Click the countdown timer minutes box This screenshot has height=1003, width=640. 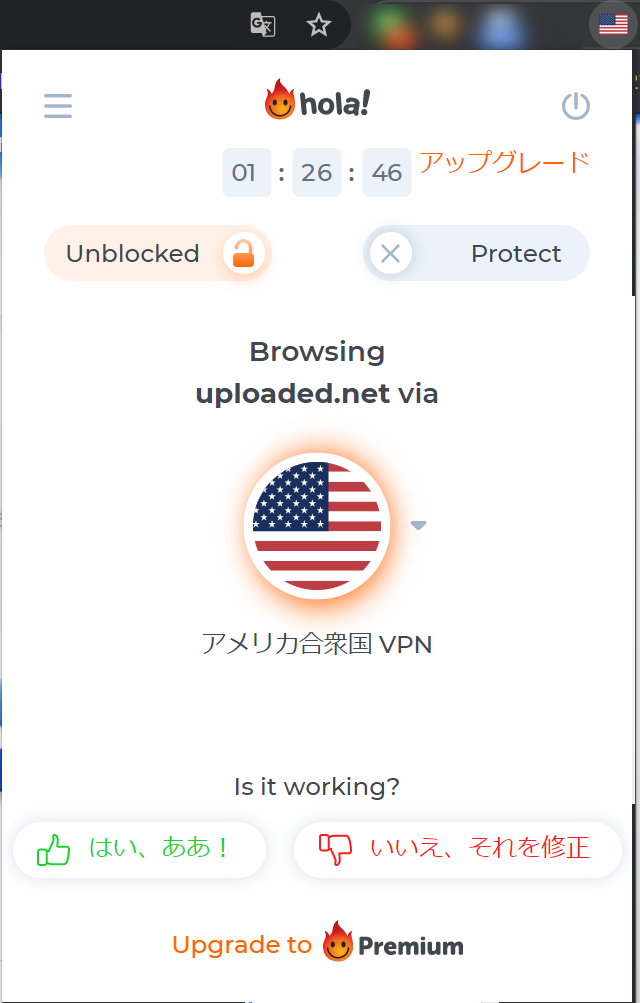pos(317,173)
